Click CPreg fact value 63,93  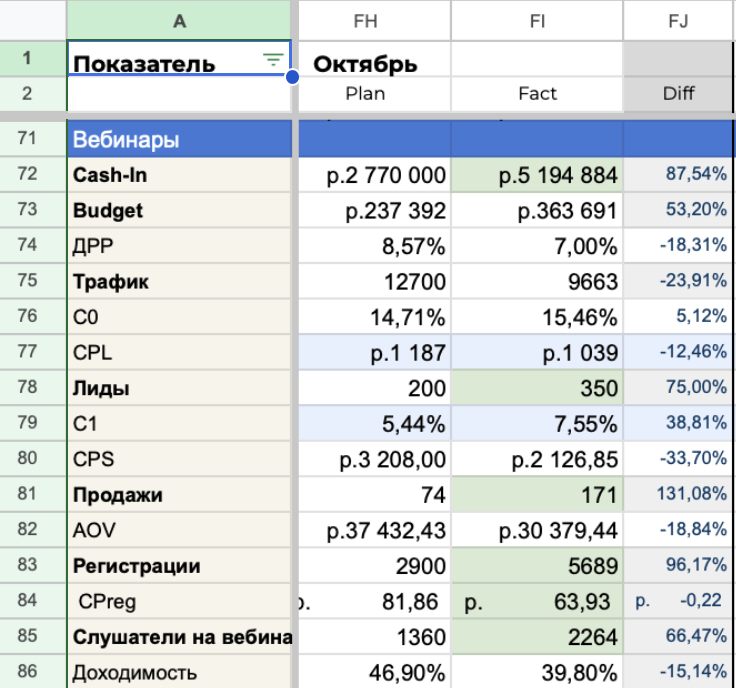pos(537,601)
